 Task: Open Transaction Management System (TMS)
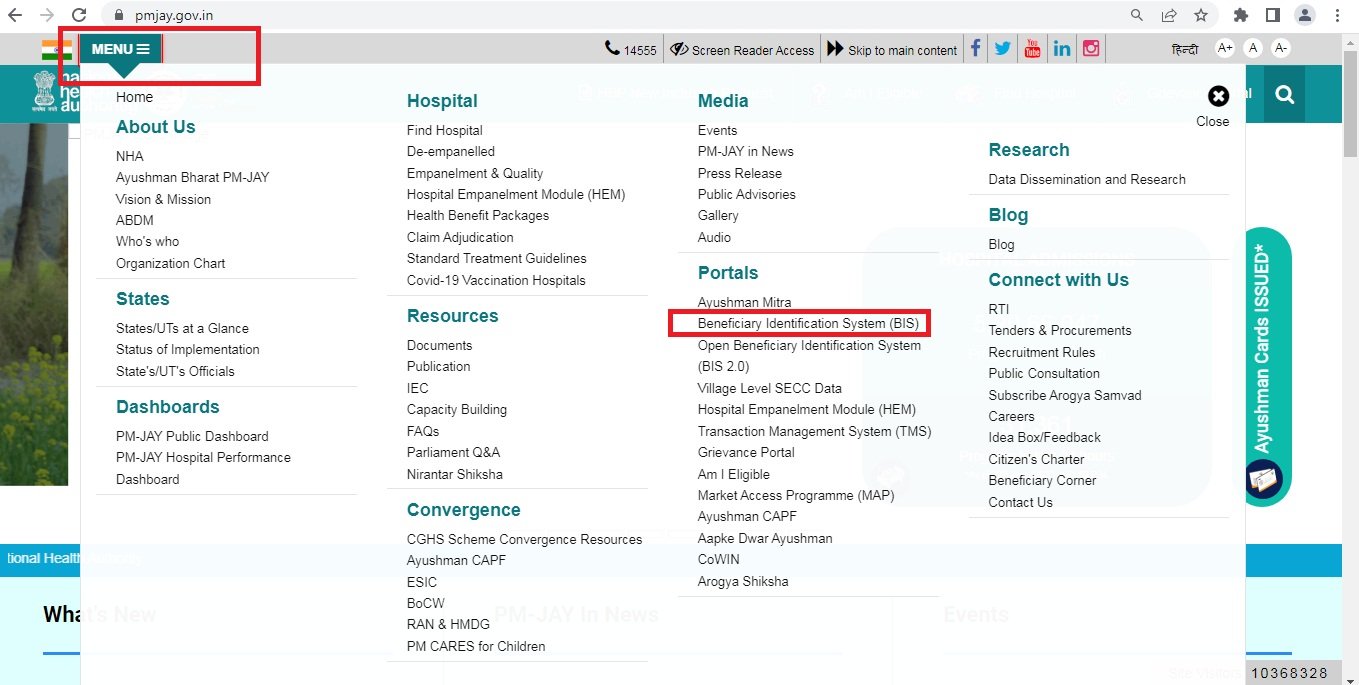tap(815, 431)
